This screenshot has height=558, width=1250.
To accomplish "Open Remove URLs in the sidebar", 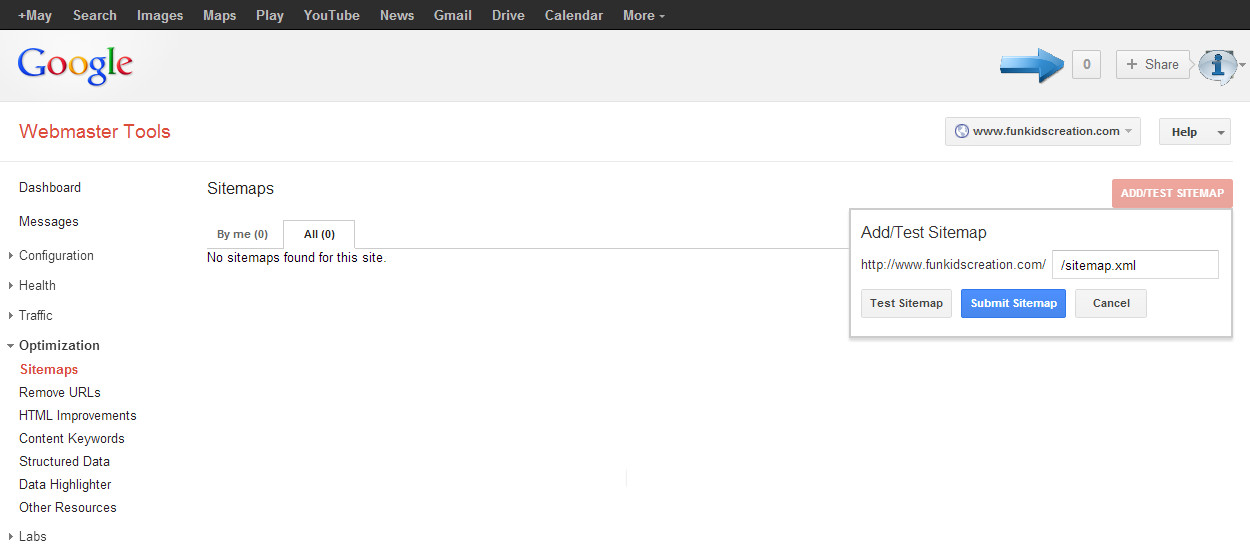I will pyautogui.click(x=60, y=392).
